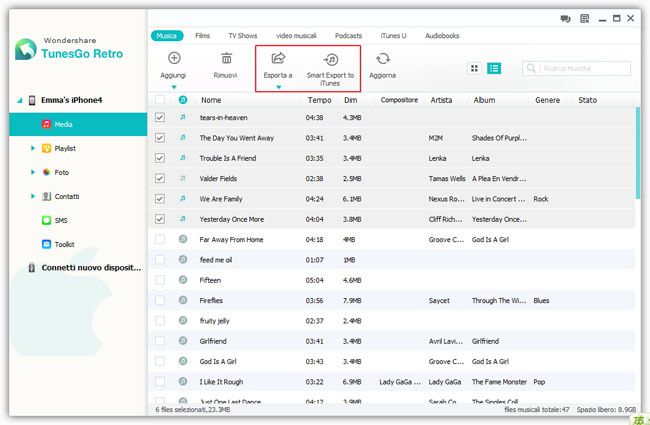Open the Audiobooks tab

442,36
